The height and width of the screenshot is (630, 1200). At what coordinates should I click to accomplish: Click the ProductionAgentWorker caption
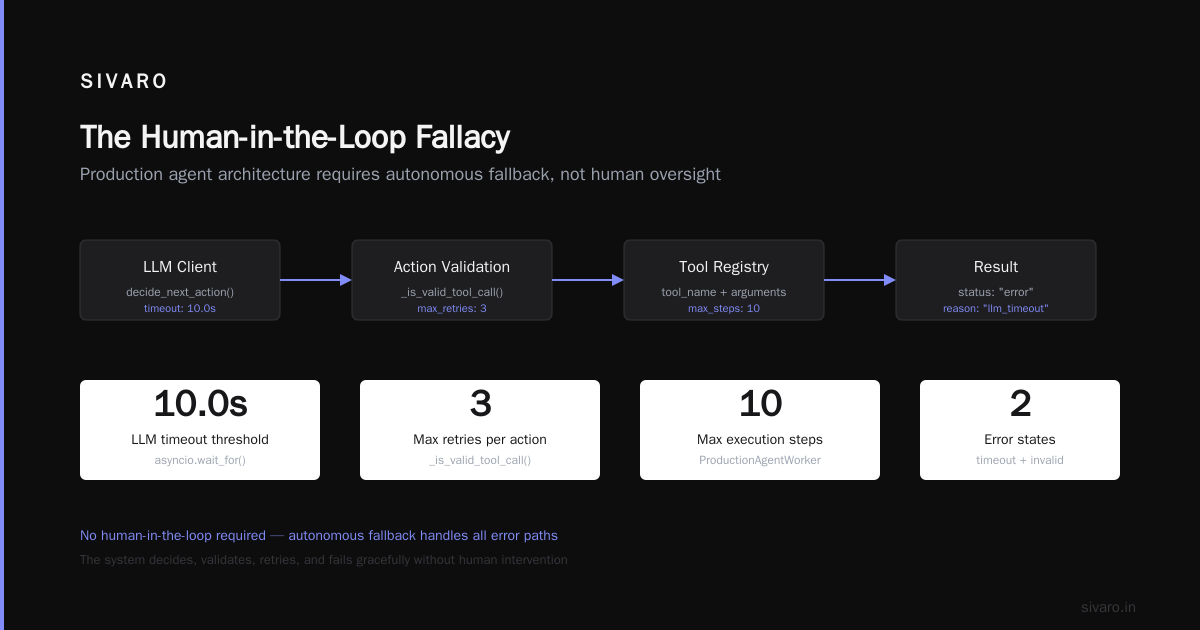(x=760, y=460)
